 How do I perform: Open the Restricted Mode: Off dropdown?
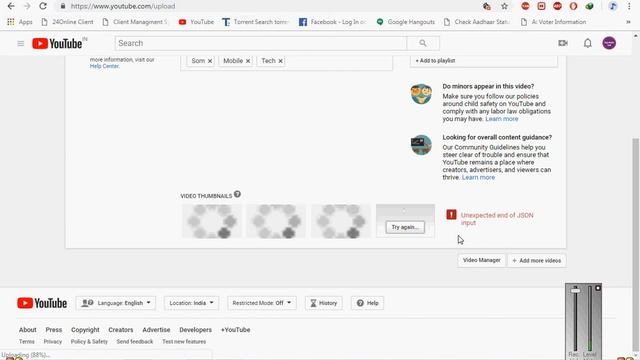(262, 303)
